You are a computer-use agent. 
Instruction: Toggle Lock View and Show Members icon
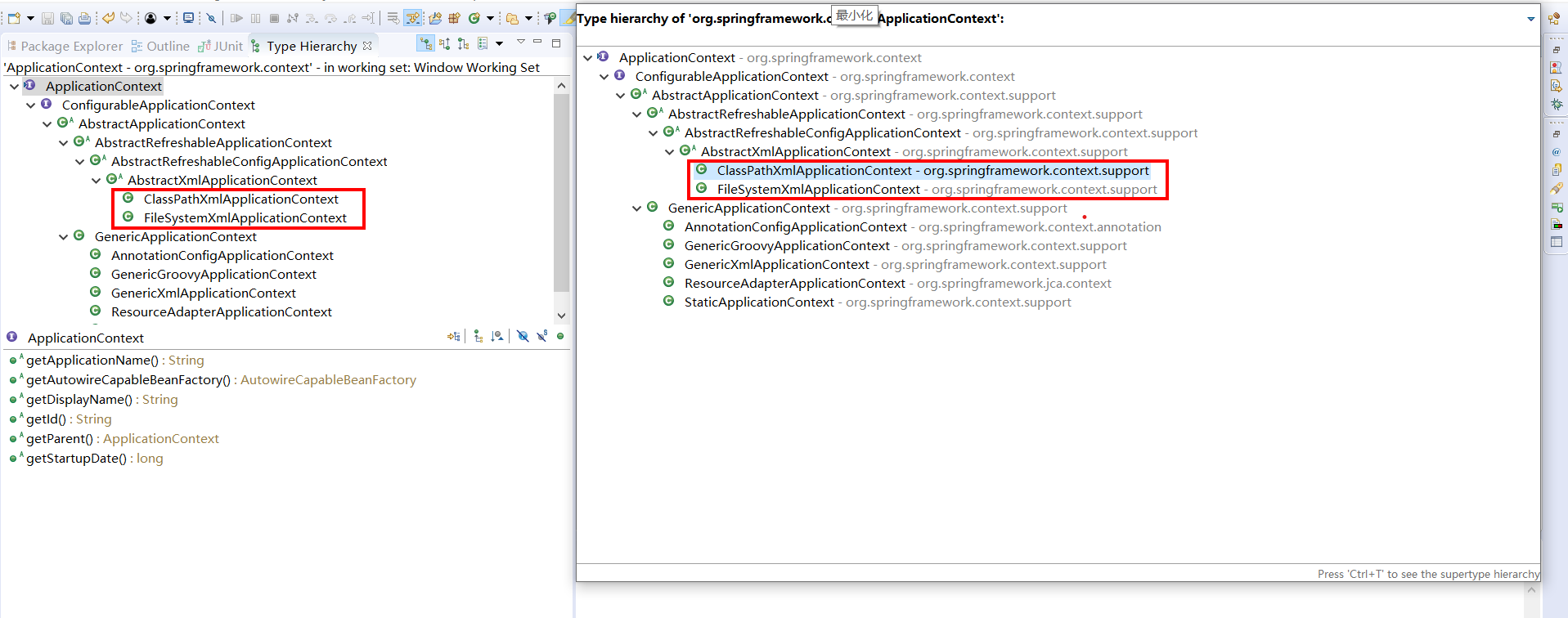(454, 336)
